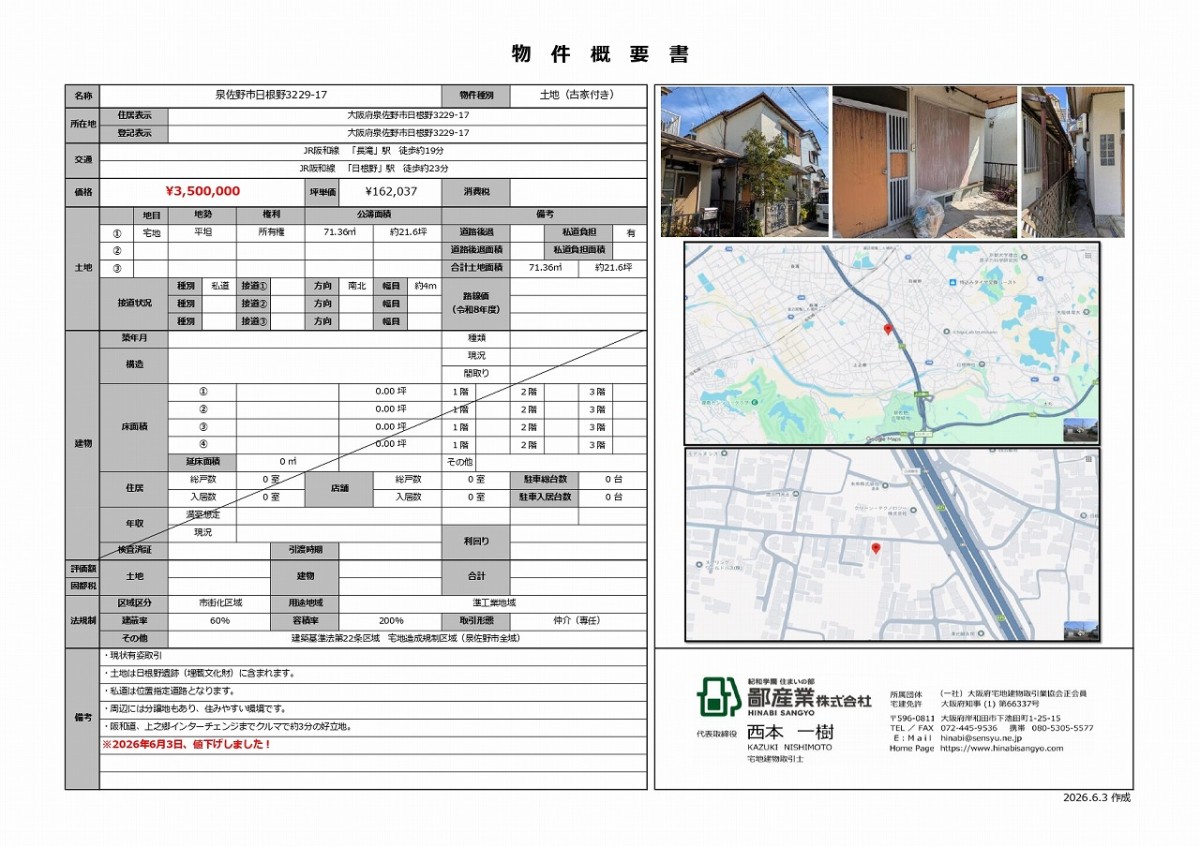This screenshot has width=1200, height=847.
Task: Open the narrow side alley photo
Action: coord(1073,162)
